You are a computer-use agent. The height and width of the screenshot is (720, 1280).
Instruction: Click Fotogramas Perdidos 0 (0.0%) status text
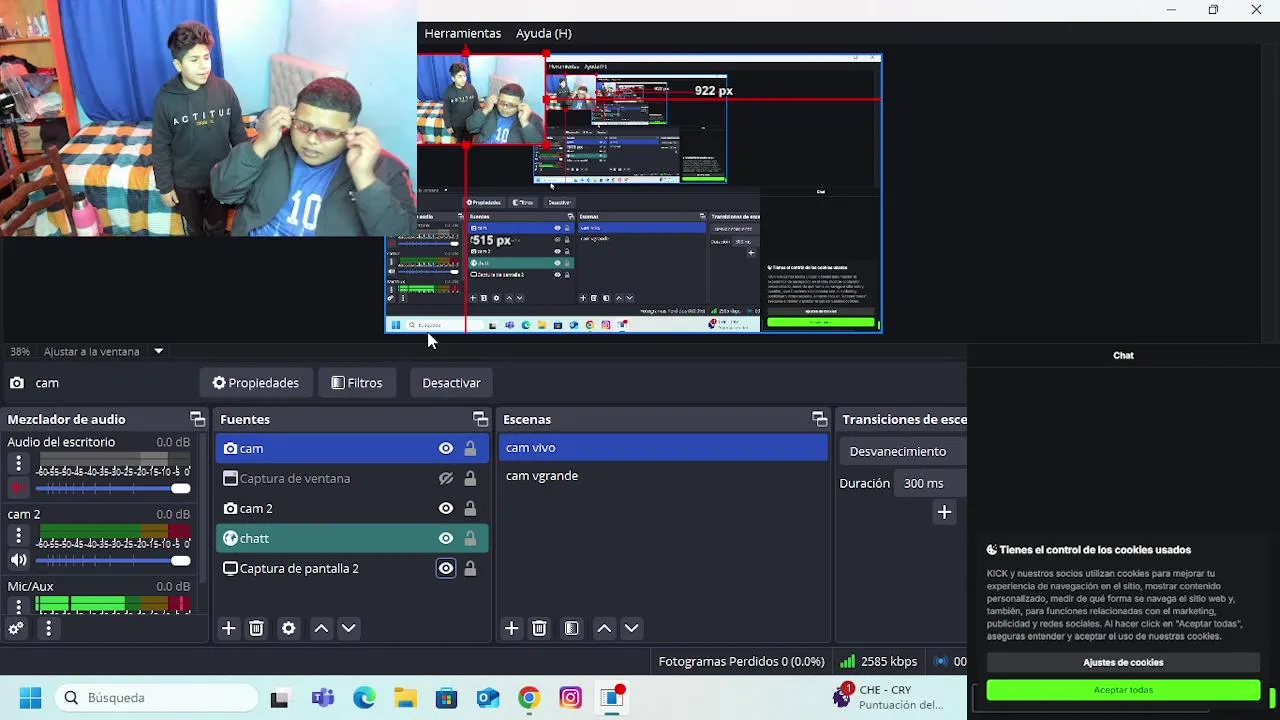(x=741, y=661)
